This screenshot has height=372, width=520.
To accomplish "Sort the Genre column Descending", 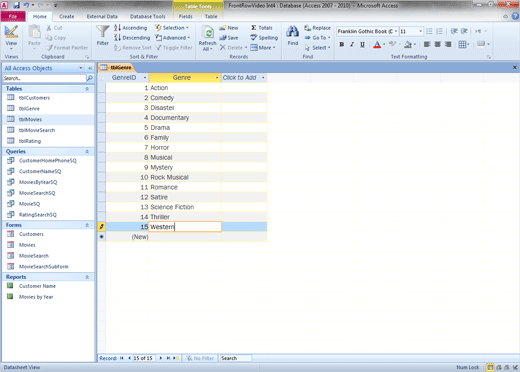I will (132, 38).
